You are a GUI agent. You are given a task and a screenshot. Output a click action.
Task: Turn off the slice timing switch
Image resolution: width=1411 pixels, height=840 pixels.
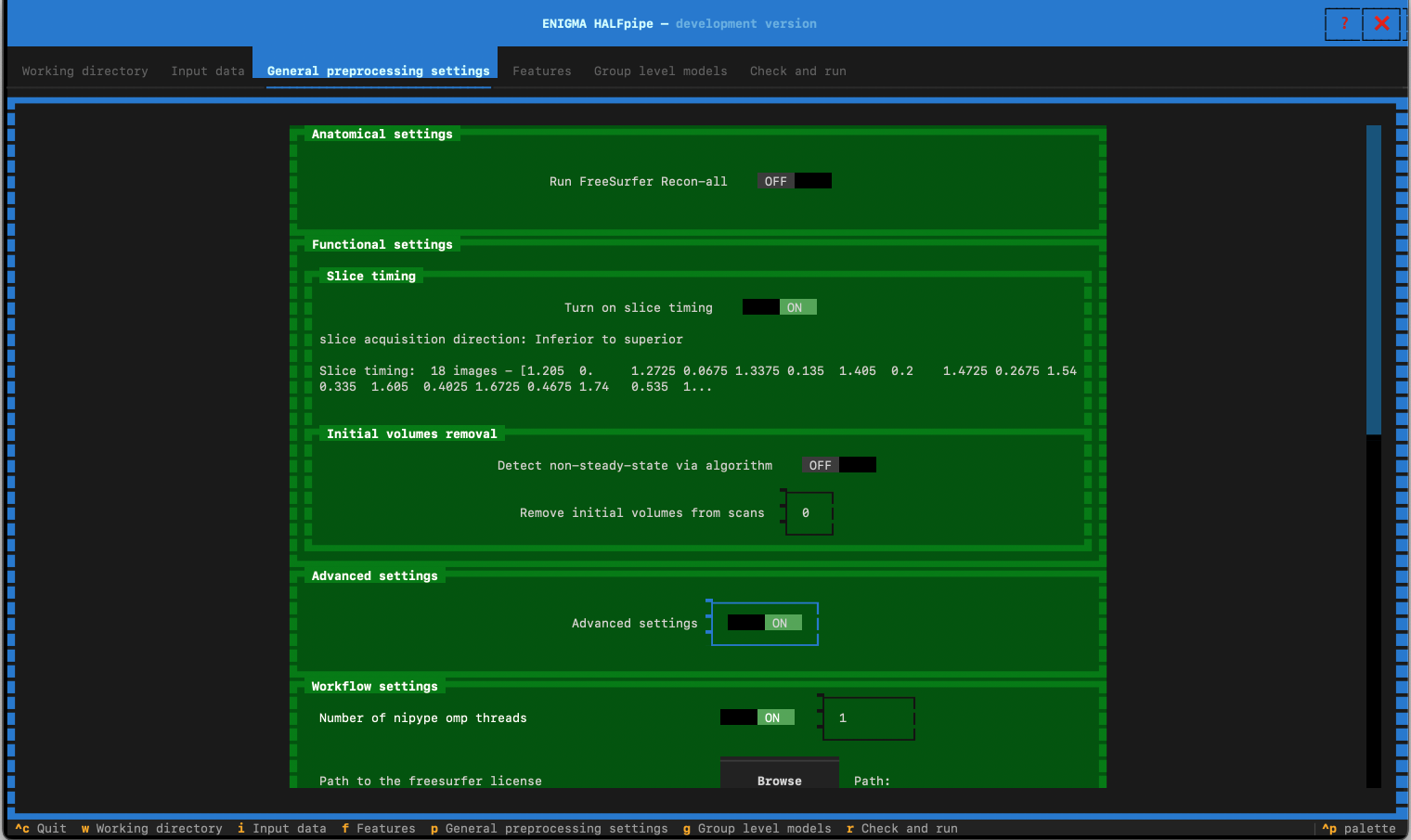click(780, 307)
